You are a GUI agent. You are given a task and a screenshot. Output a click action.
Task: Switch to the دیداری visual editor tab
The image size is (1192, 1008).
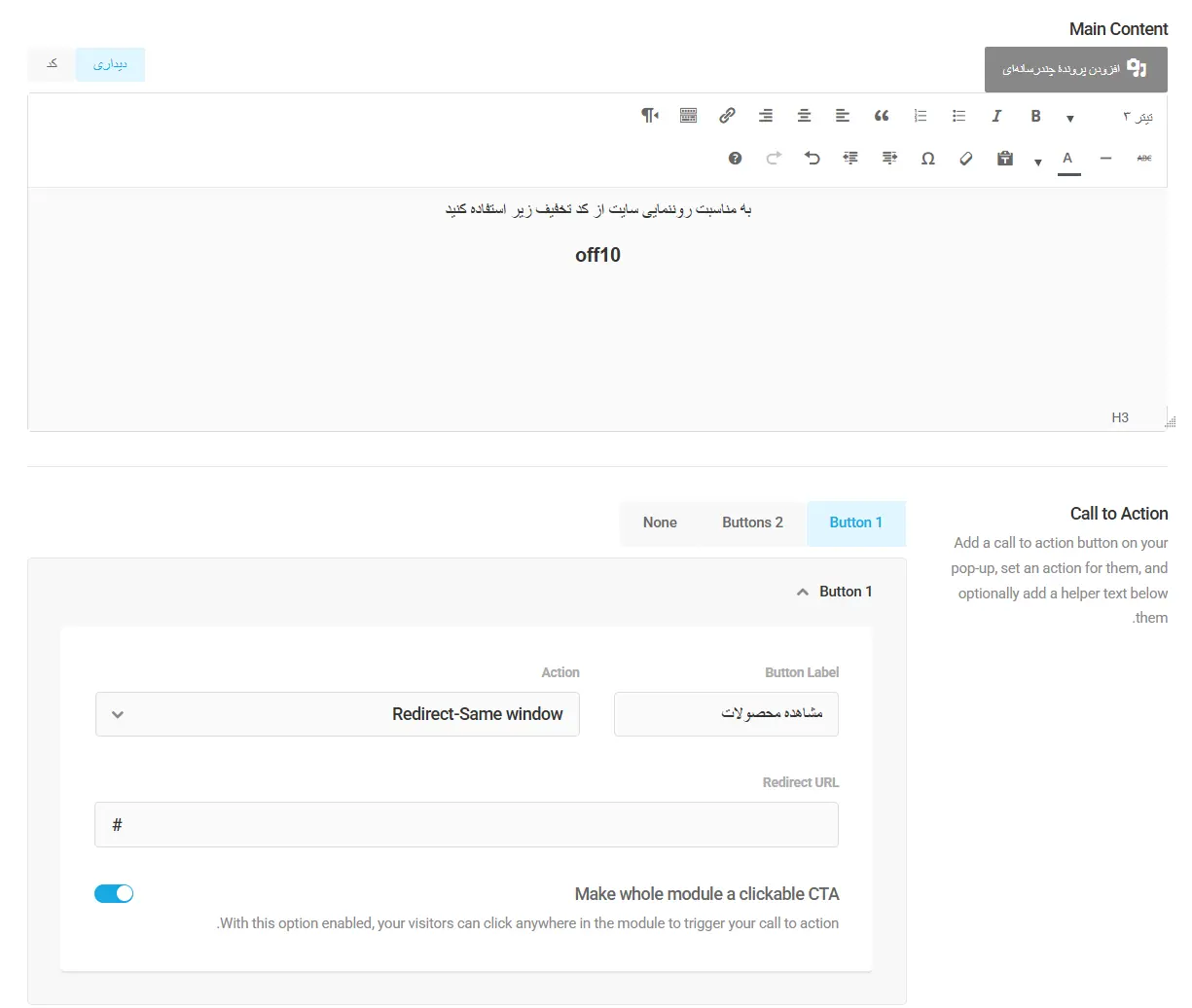[x=110, y=64]
